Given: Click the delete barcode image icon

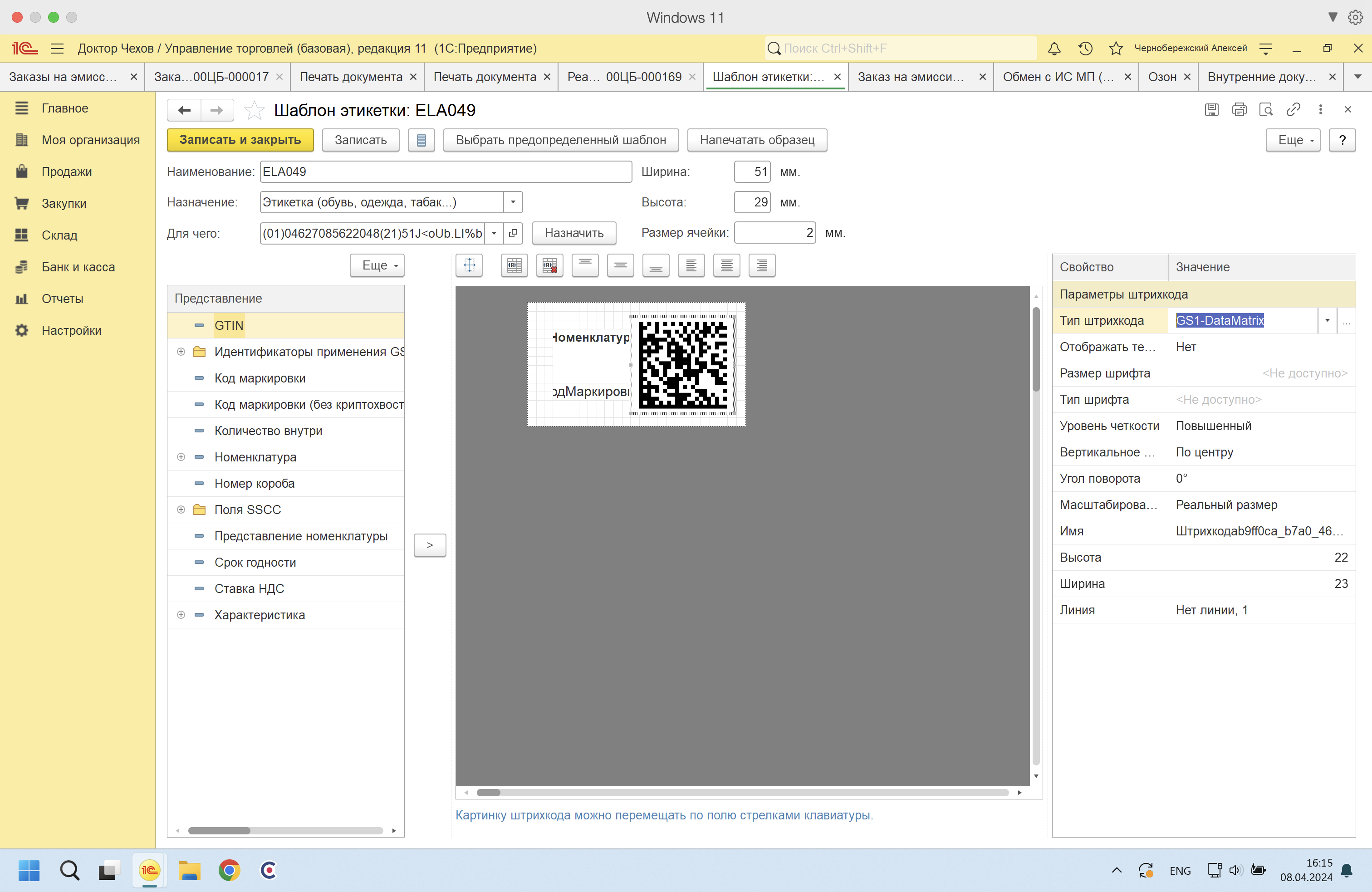Looking at the screenshot, I should 549,265.
